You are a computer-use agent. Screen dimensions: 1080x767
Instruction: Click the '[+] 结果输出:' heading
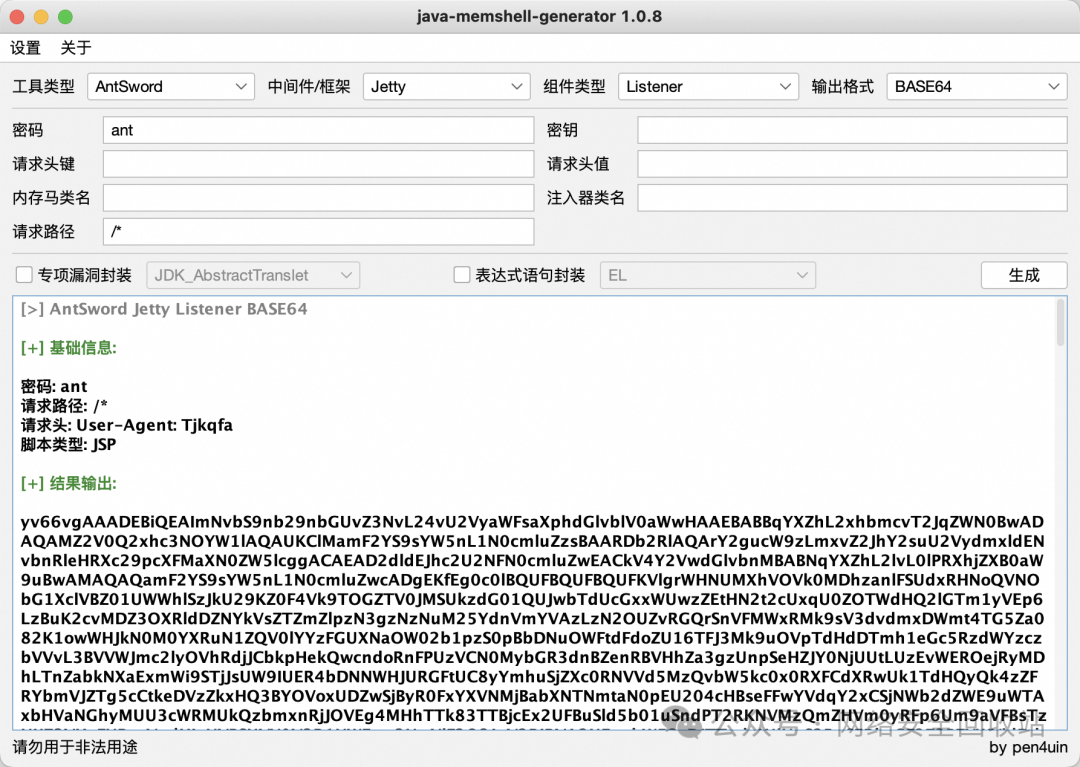pos(68,483)
